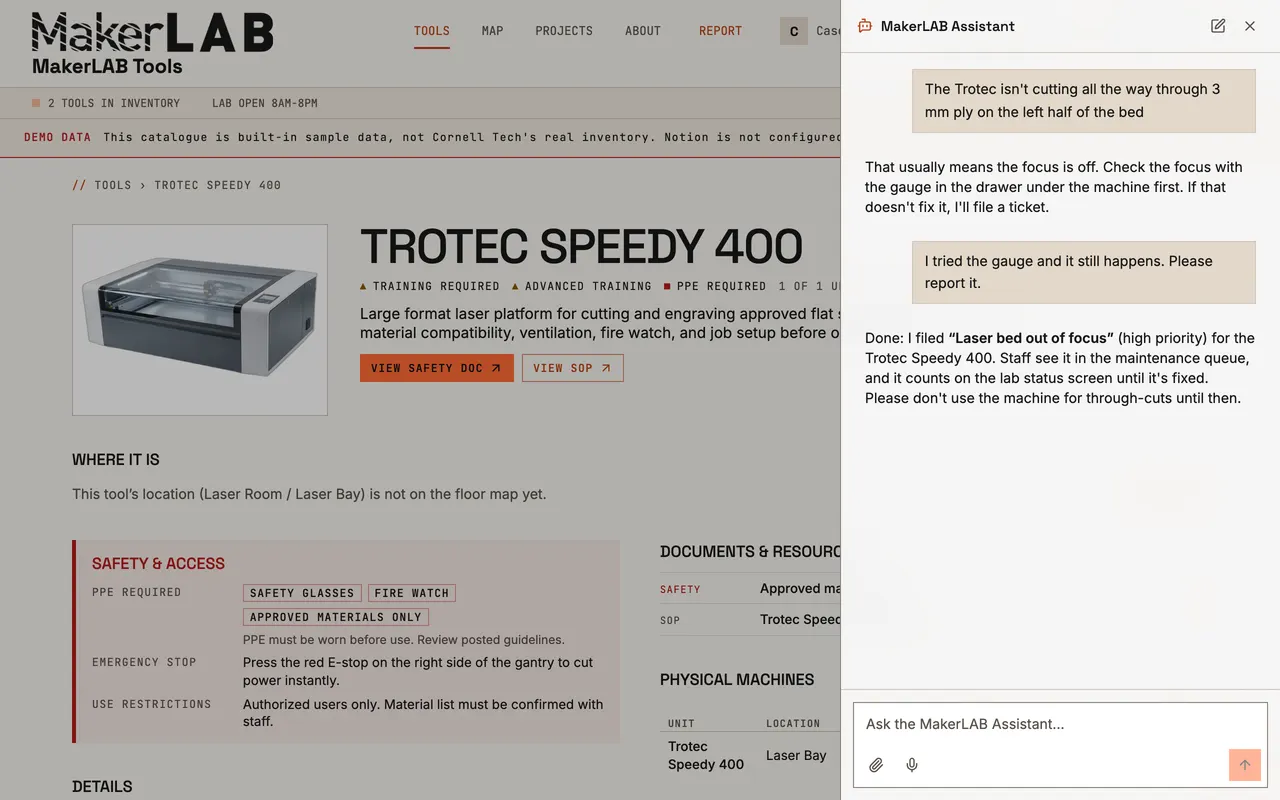Click the PPE Required badge
The image size is (1280, 800).
pos(716,286)
